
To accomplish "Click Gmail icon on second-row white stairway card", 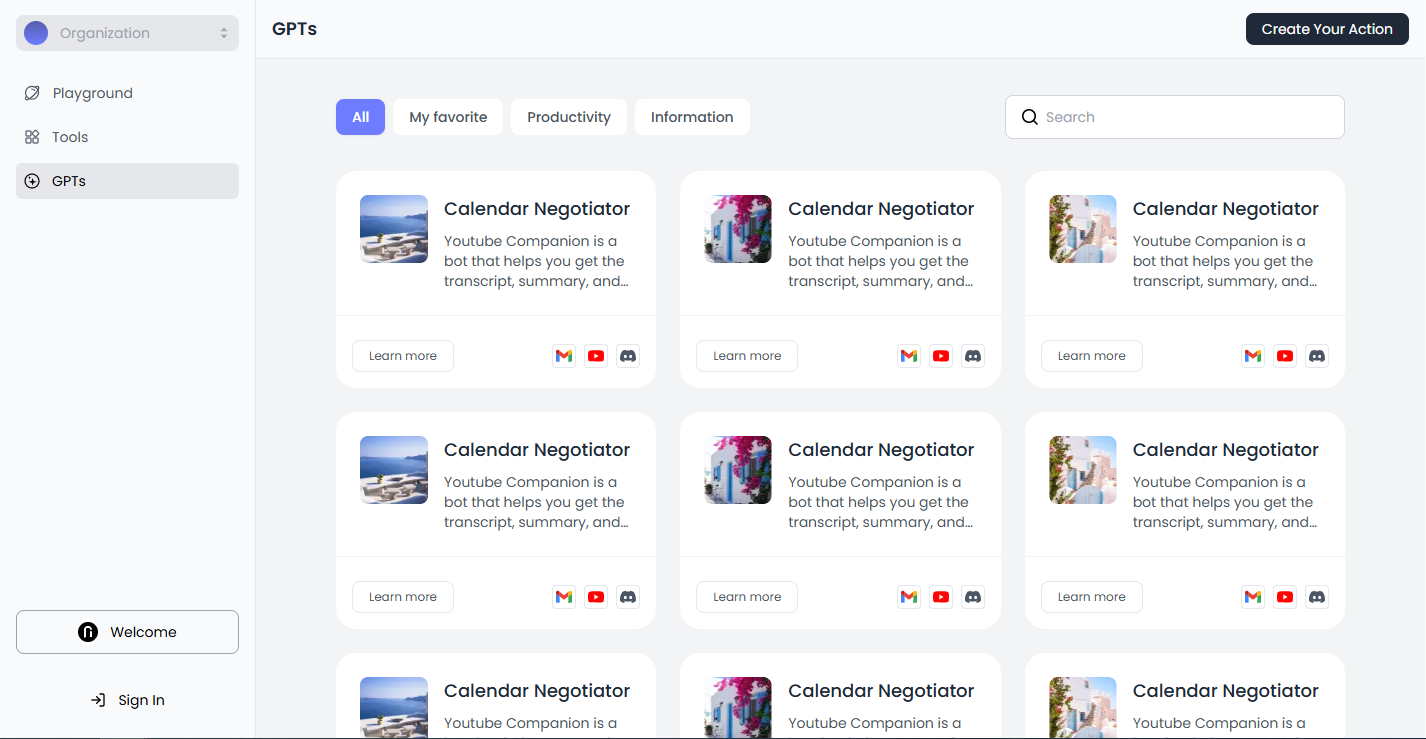I will (x=1253, y=597).
